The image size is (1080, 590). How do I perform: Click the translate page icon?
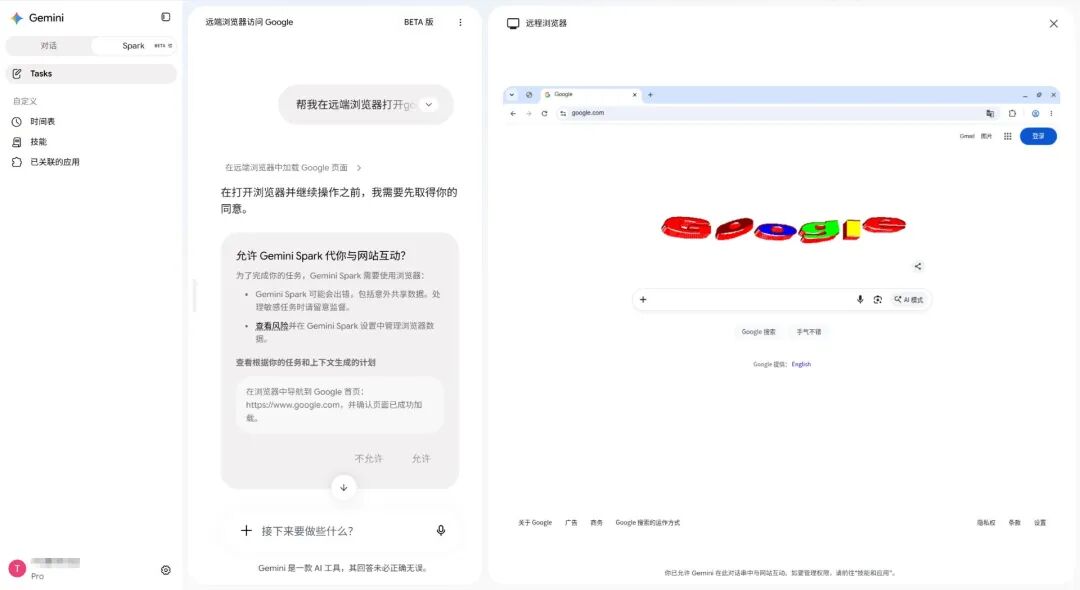click(x=990, y=114)
